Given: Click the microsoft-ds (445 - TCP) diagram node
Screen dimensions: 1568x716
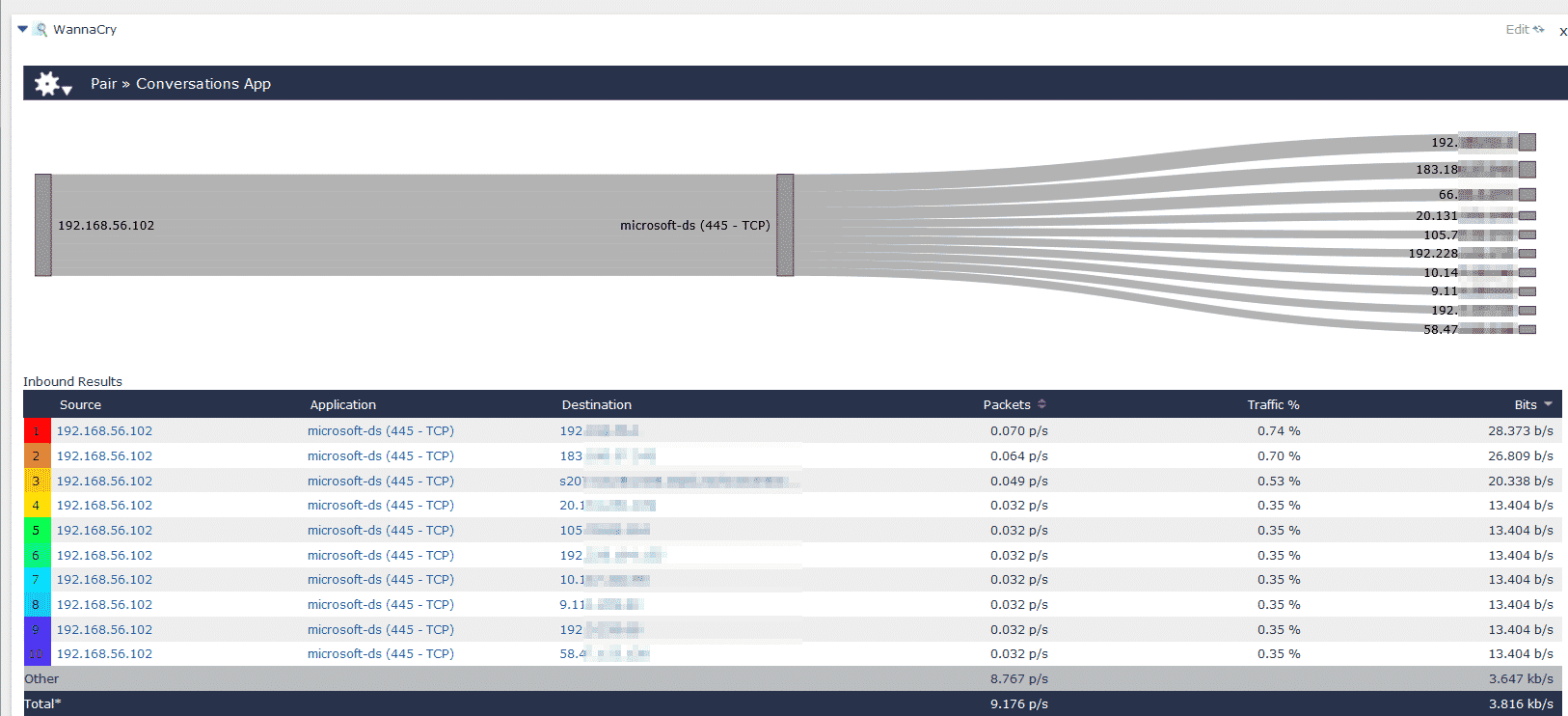Looking at the screenshot, I should (785, 225).
